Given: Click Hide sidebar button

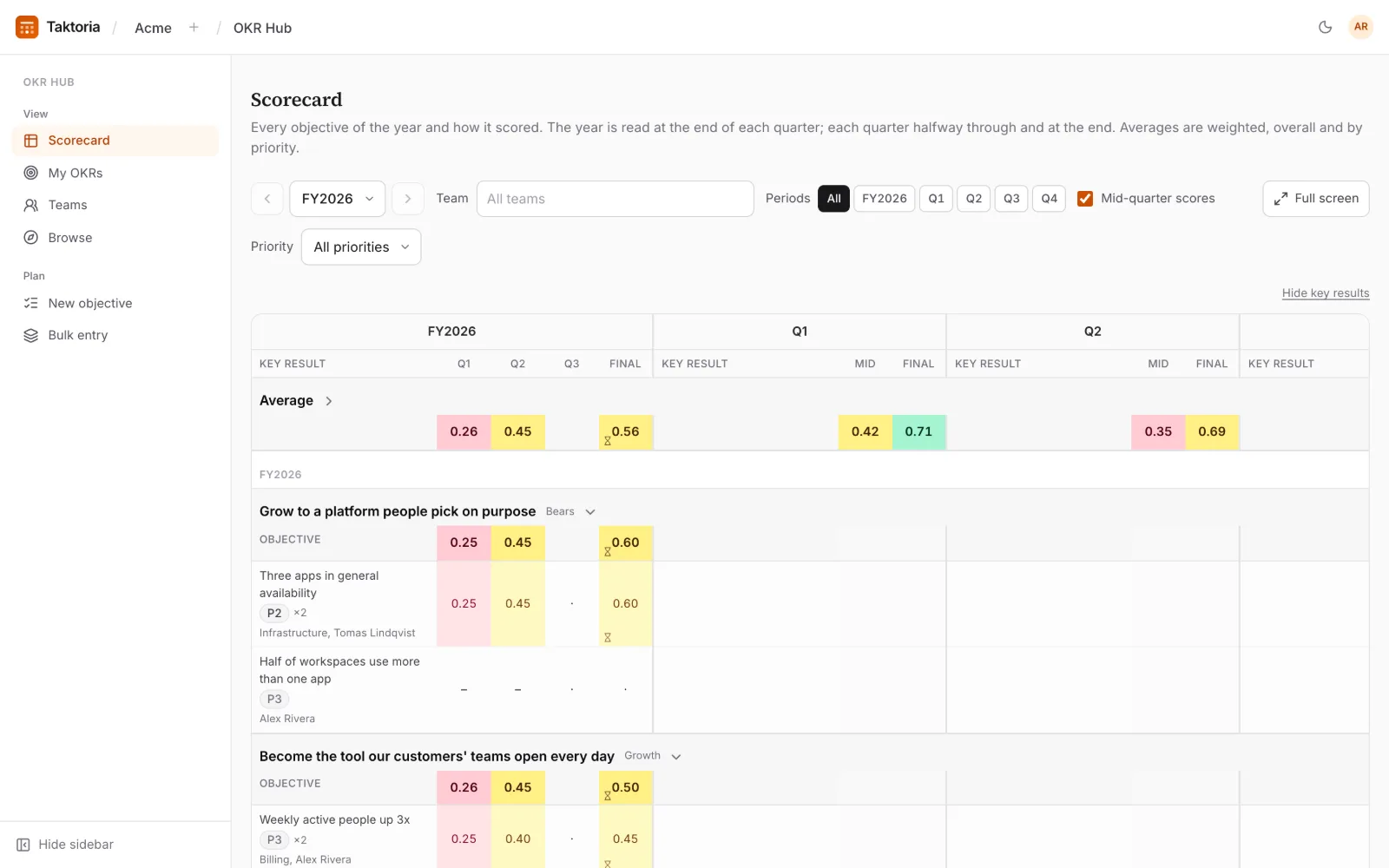Looking at the screenshot, I should pos(65,845).
